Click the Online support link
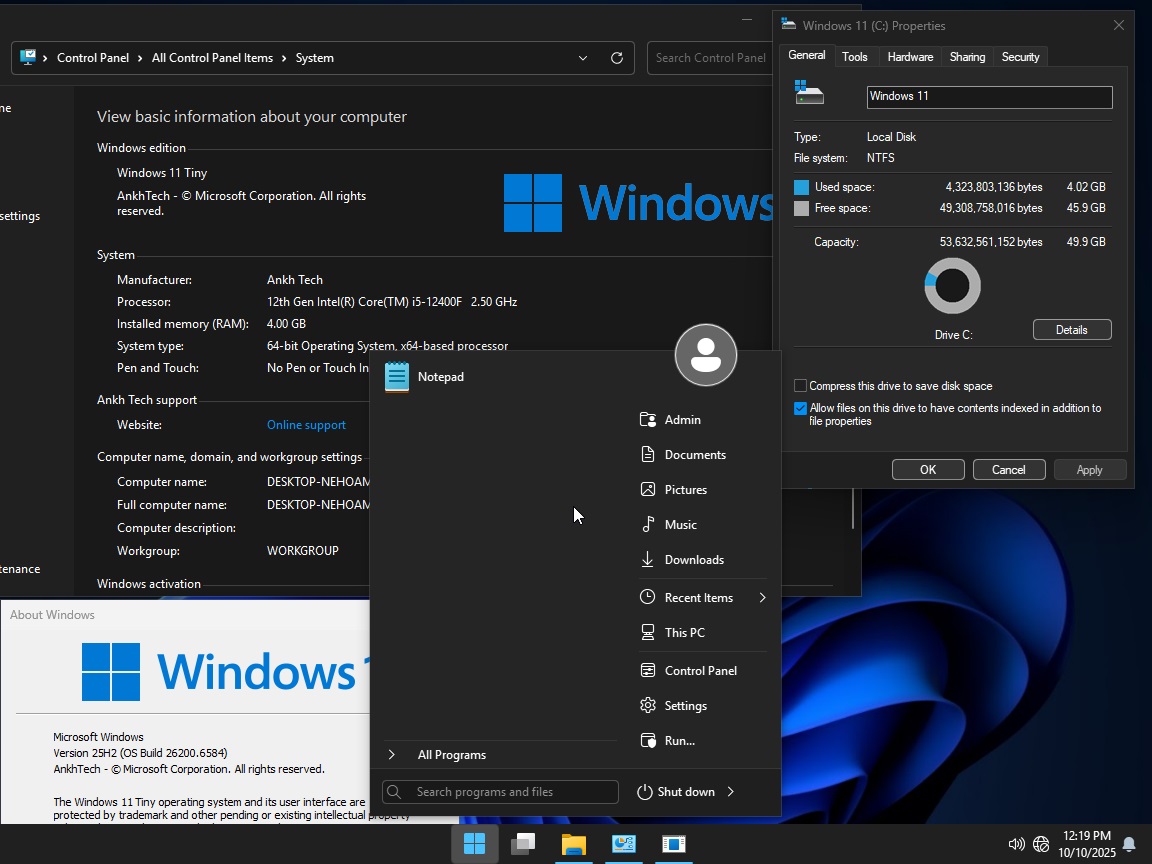 coord(306,425)
